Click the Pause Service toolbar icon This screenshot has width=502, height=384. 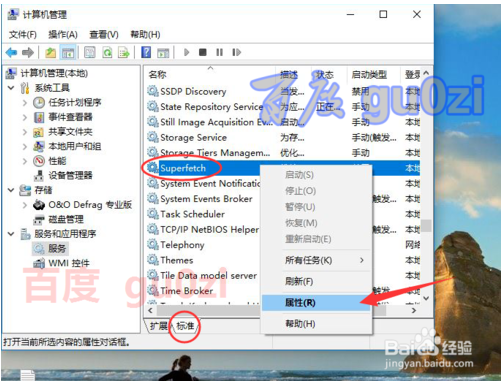coord(219,53)
